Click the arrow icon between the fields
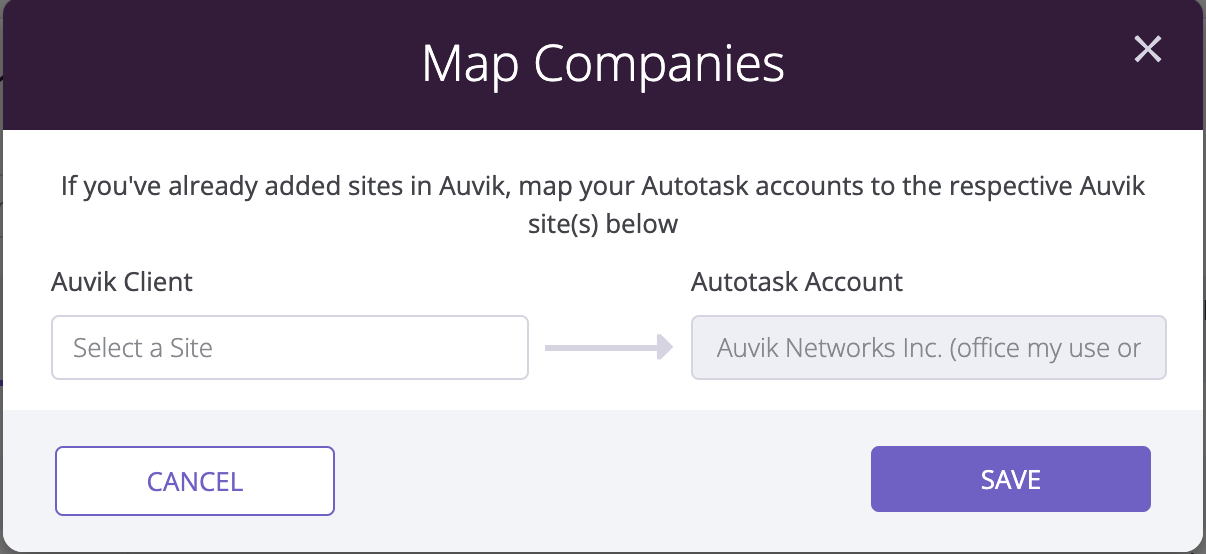This screenshot has height=554, width=1206. click(x=609, y=348)
